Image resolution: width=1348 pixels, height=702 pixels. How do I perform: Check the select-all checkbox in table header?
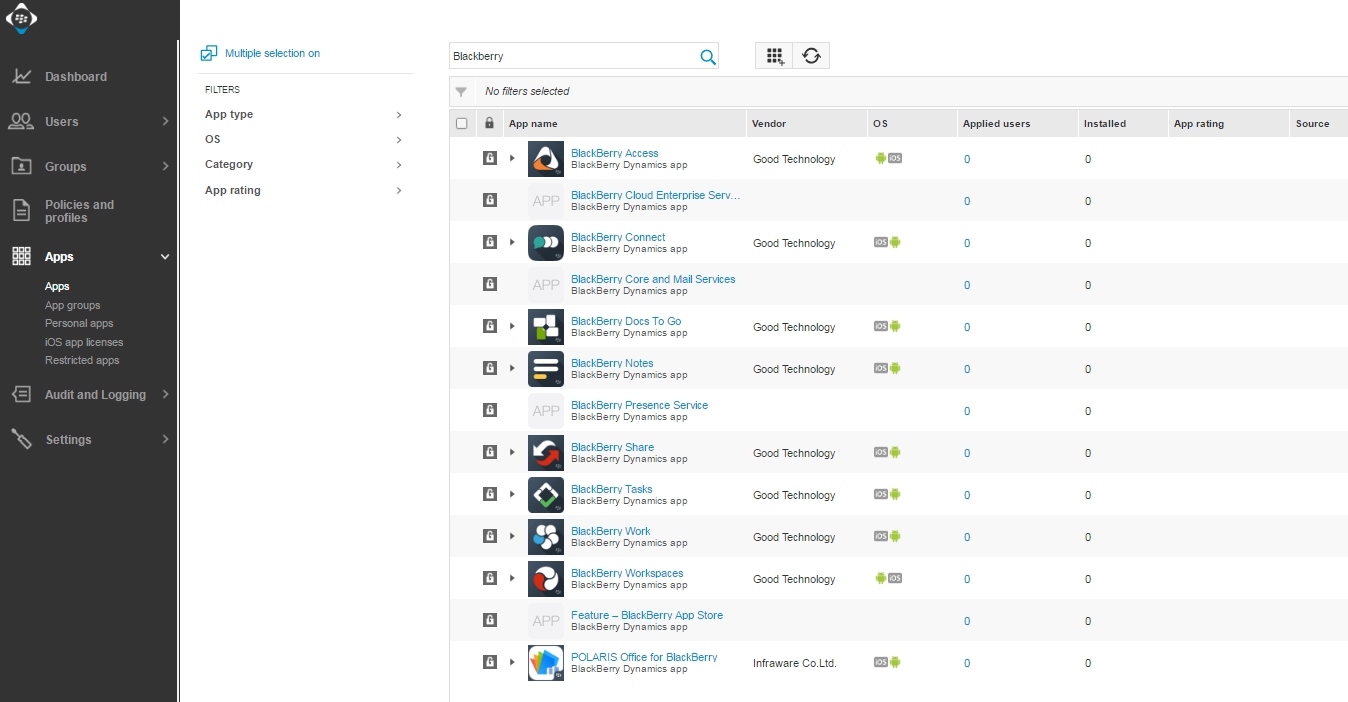[x=462, y=124]
